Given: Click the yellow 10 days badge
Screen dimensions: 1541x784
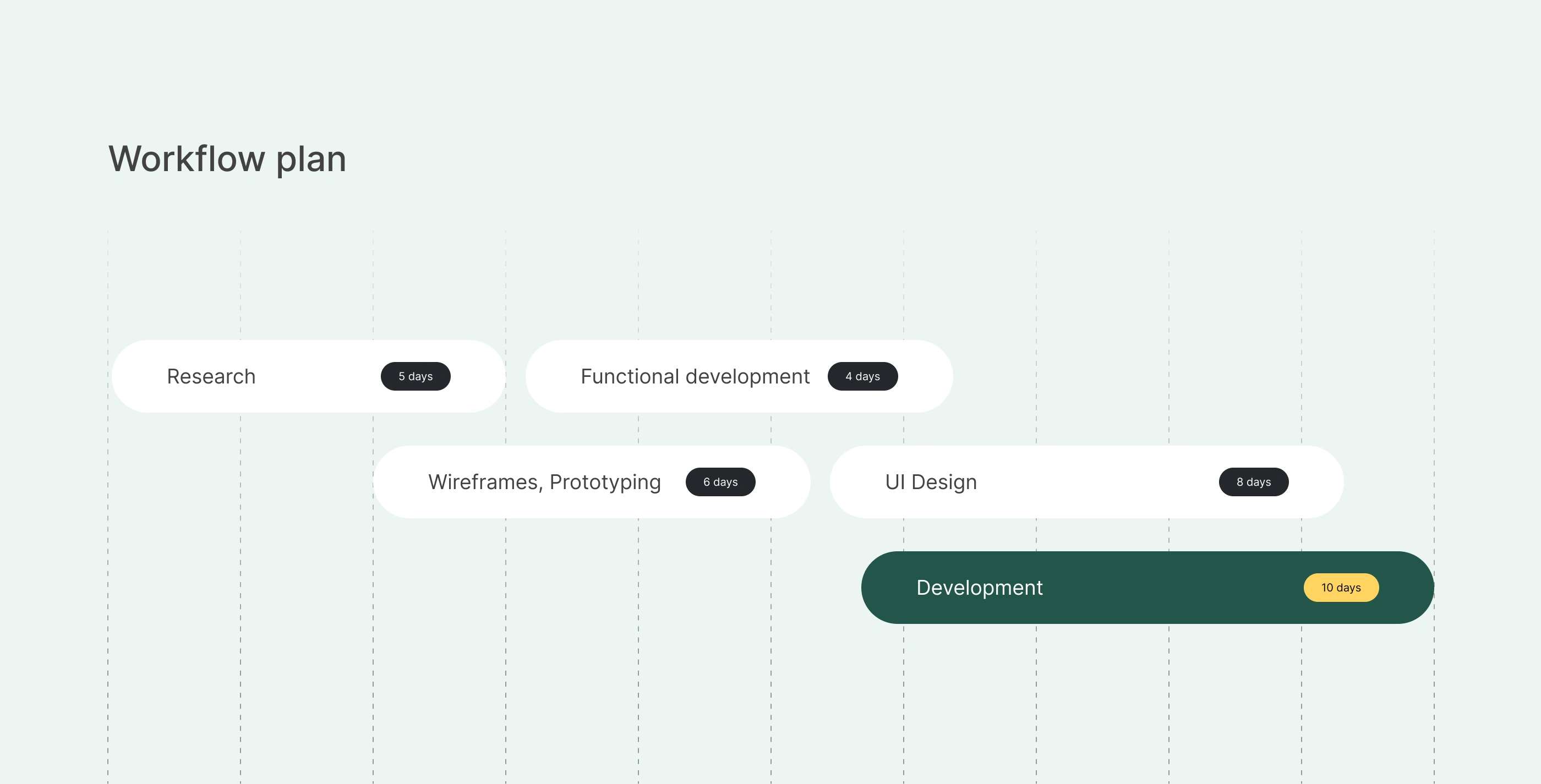Looking at the screenshot, I should coord(1341,587).
